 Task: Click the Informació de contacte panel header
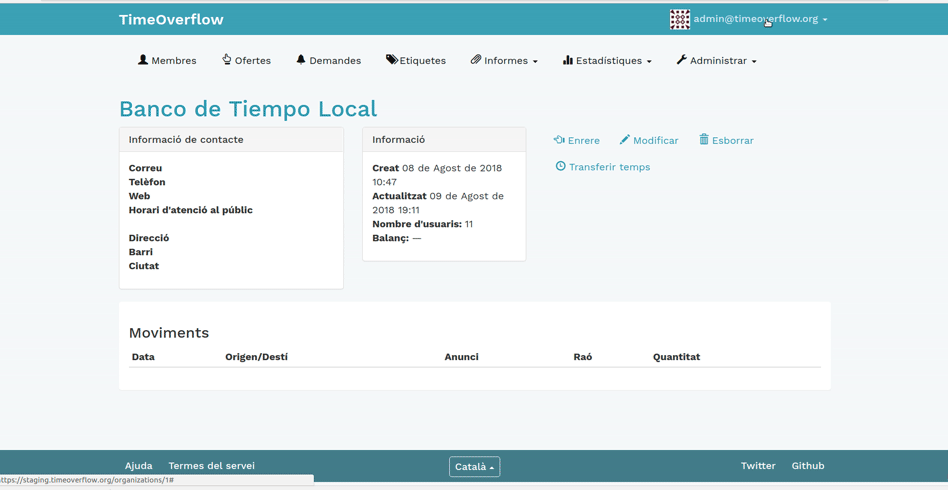pos(231,140)
